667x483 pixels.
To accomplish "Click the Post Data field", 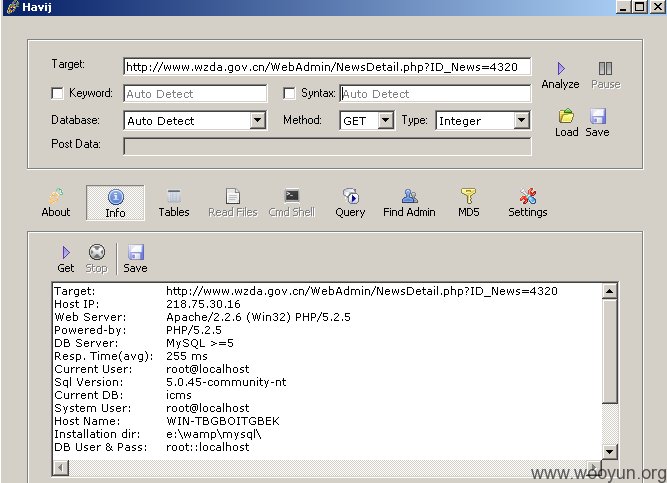I will click(x=327, y=147).
